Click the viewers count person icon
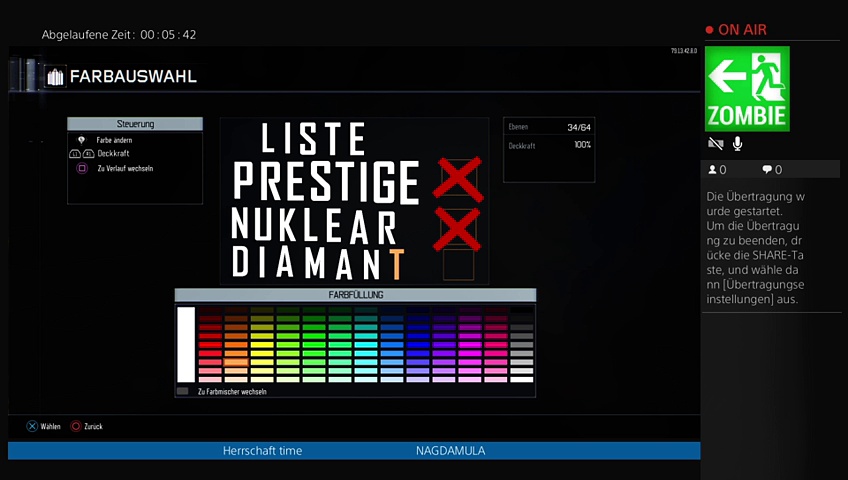 (x=712, y=170)
